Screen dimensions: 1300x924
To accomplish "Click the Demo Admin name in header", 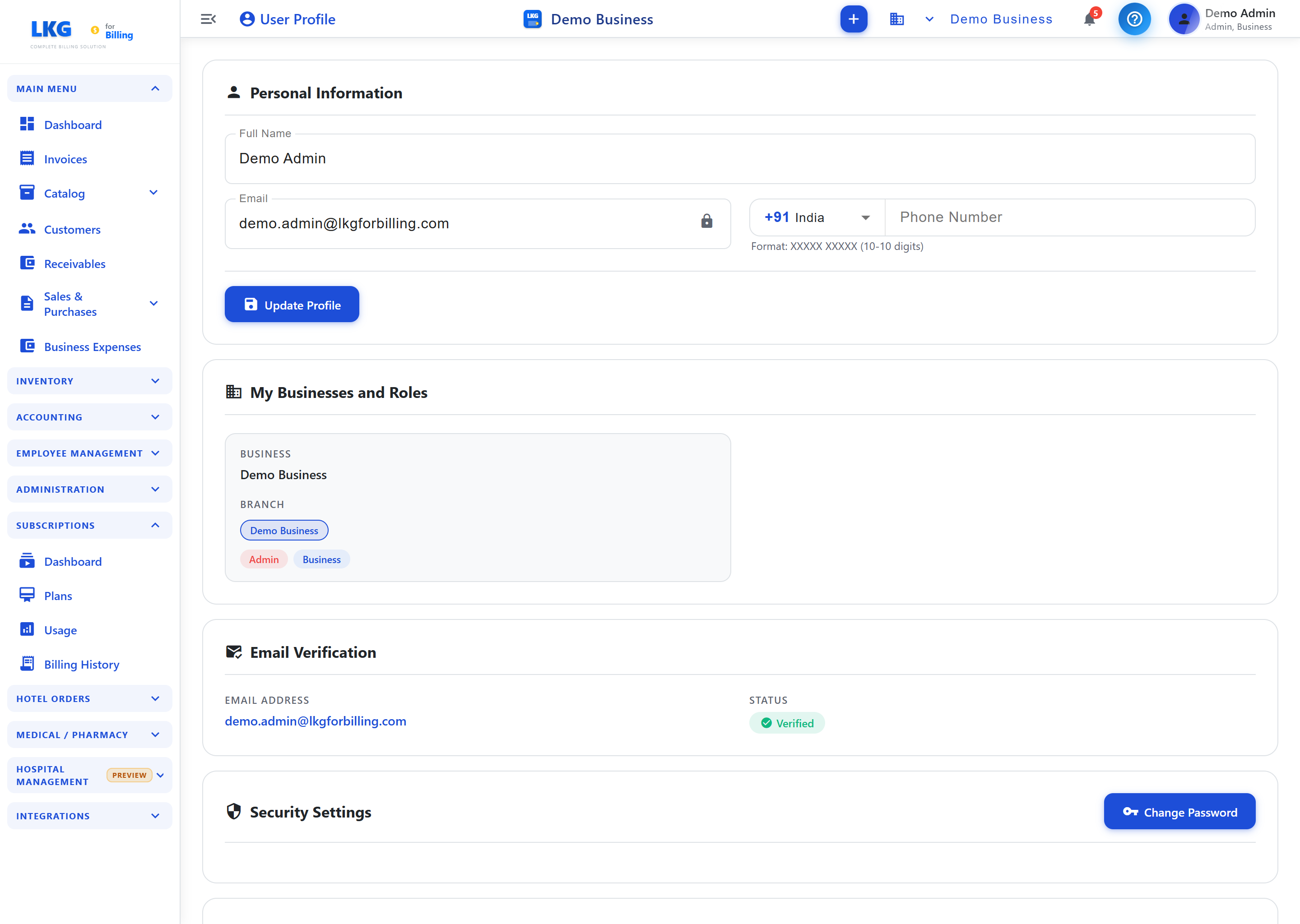I will pos(1240,13).
